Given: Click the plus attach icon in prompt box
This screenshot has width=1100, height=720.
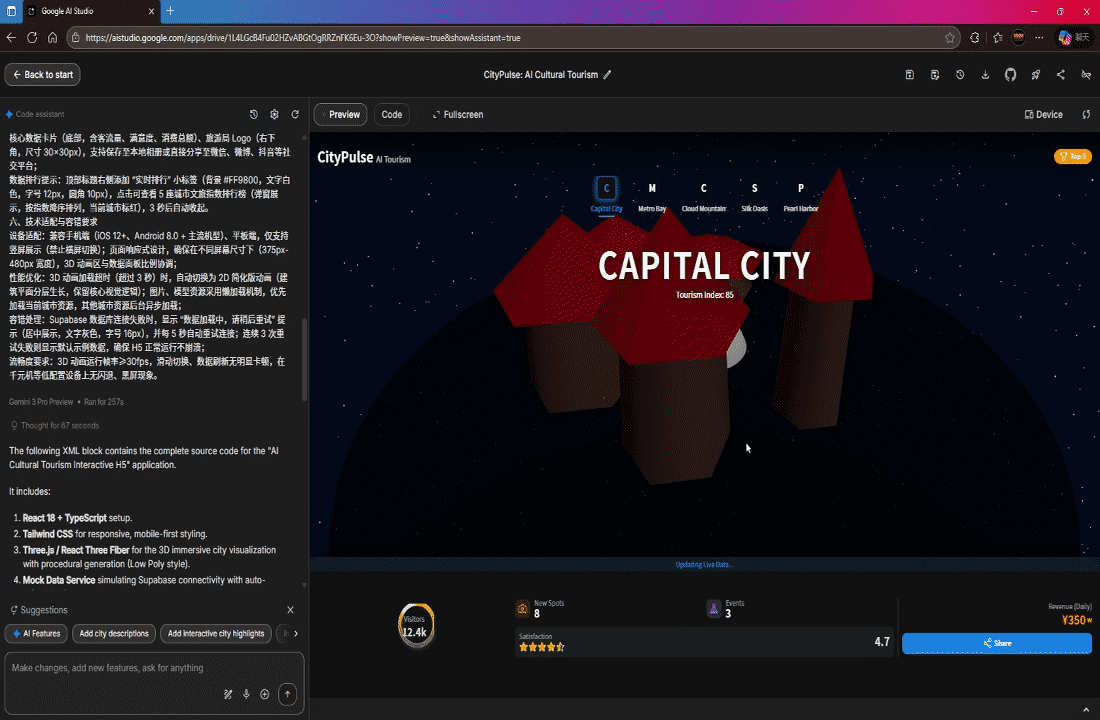Looking at the screenshot, I should click(264, 694).
